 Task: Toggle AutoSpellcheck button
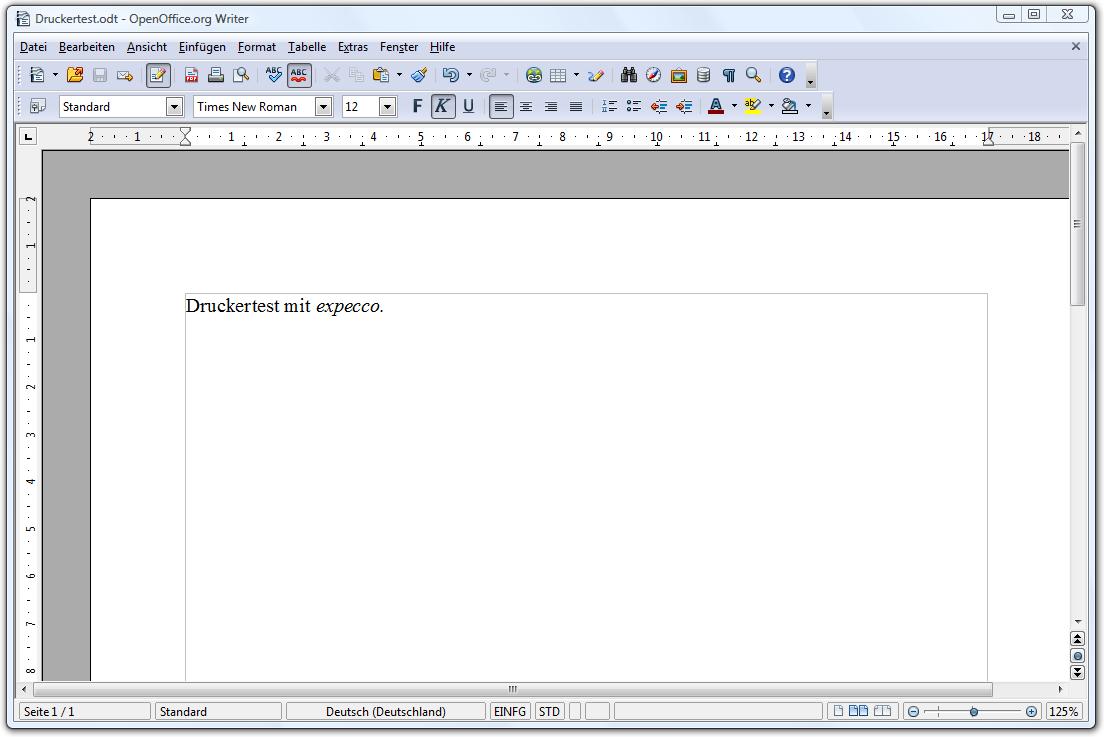pos(299,75)
